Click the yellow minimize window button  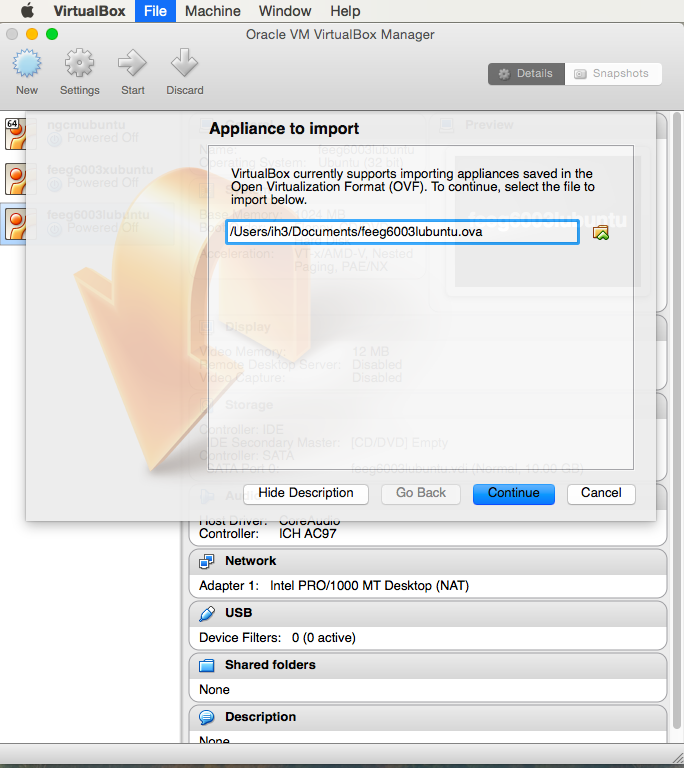32,34
